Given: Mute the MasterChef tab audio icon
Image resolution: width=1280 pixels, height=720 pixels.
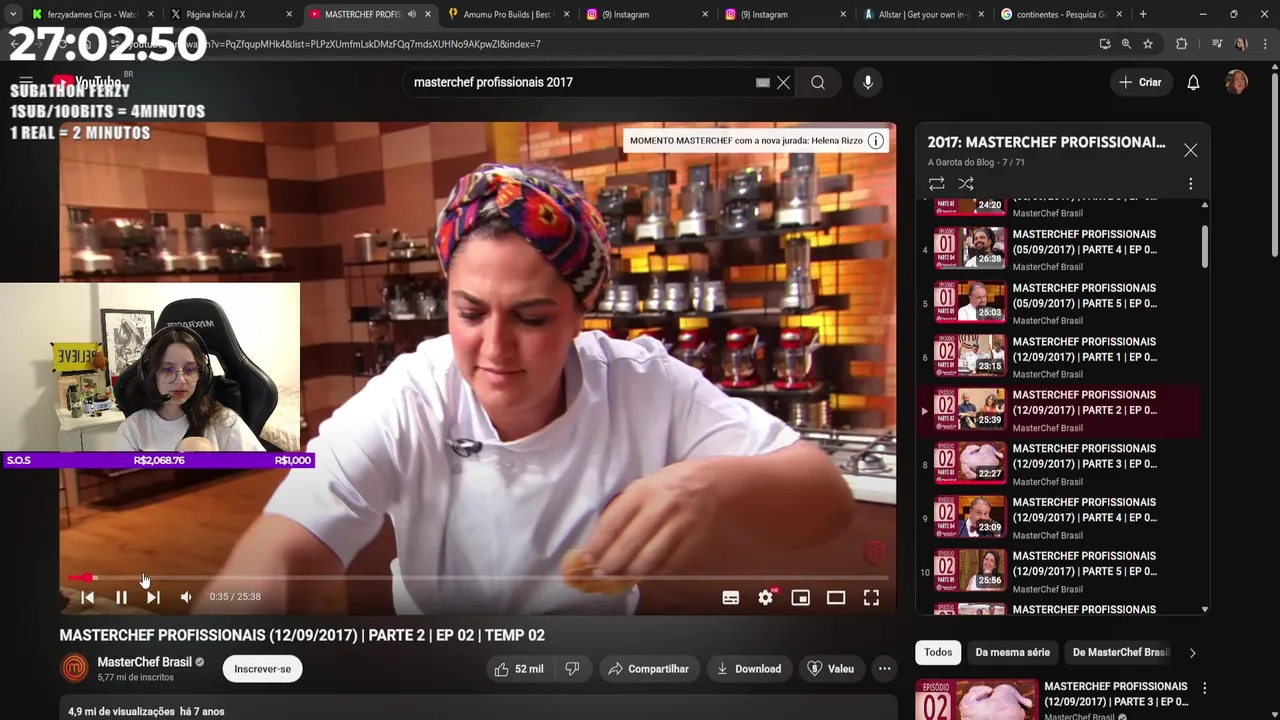Looking at the screenshot, I should click(412, 14).
